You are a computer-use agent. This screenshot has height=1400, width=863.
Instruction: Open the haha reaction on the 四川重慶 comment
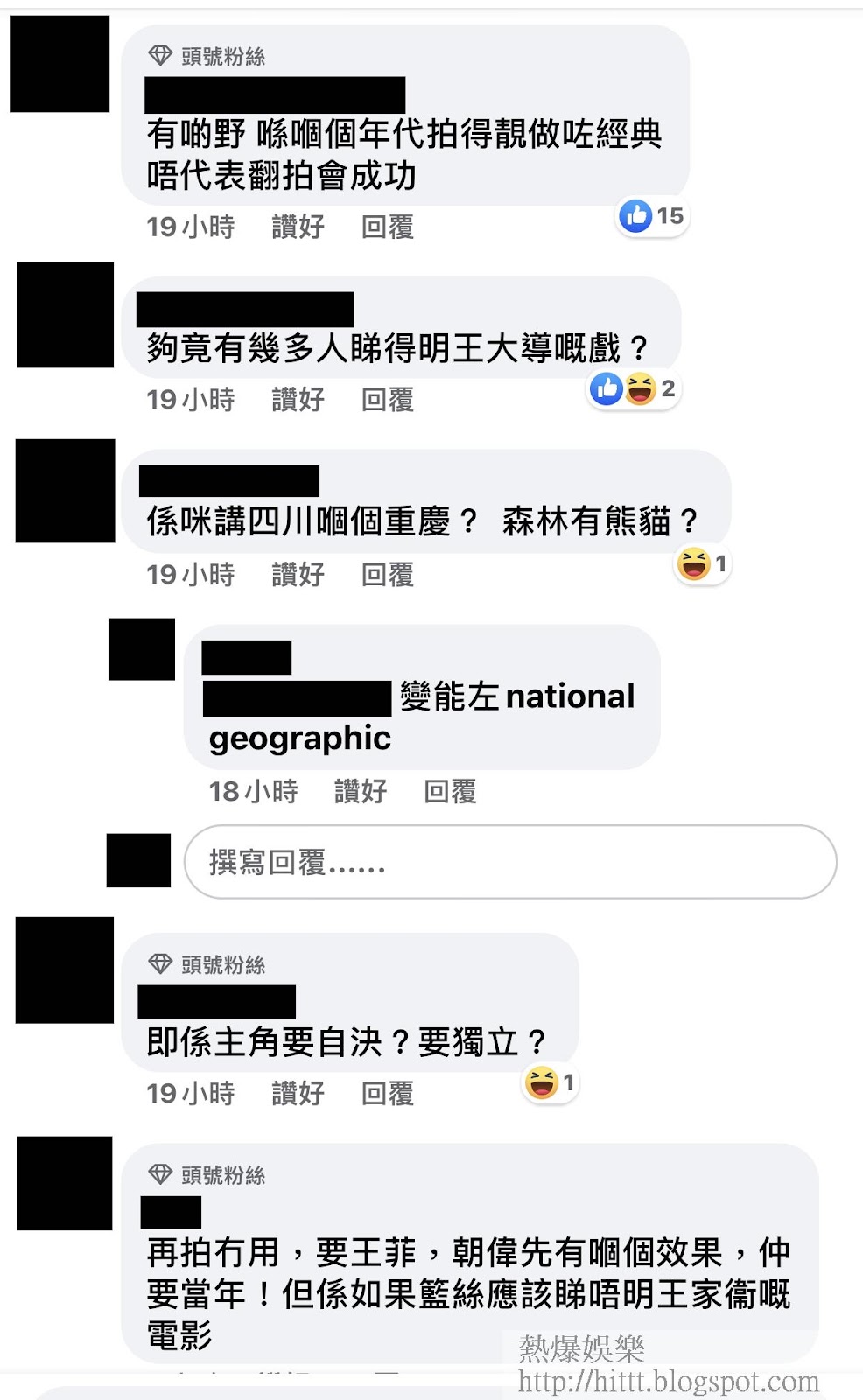coord(703,563)
